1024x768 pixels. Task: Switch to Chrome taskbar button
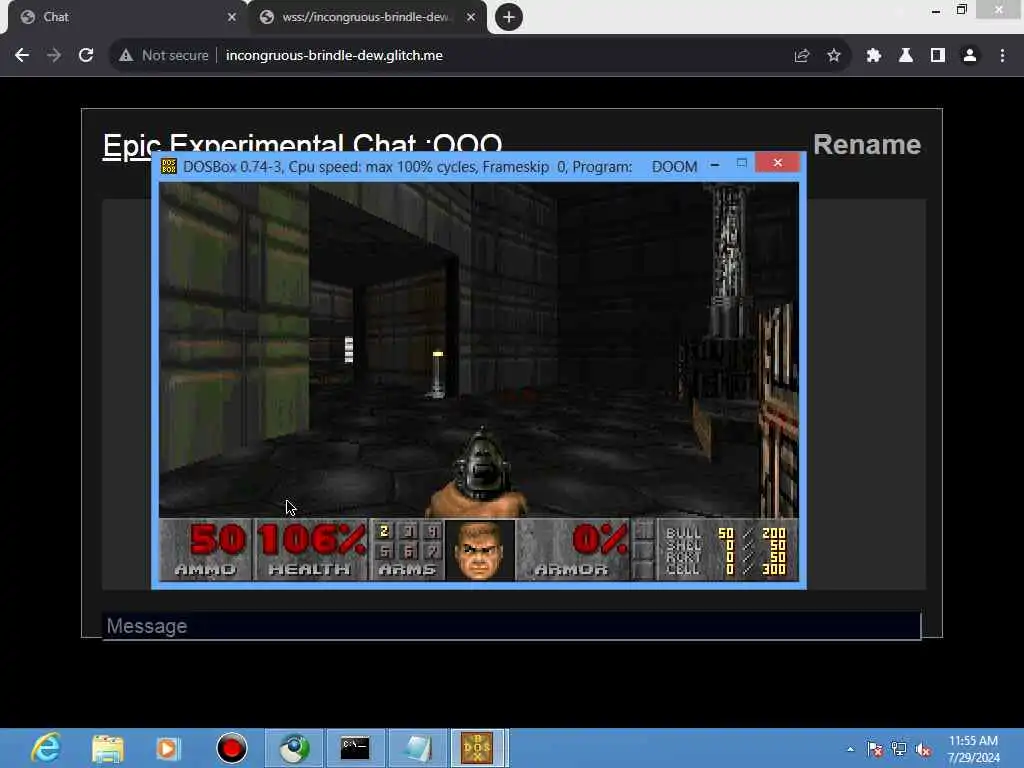point(295,748)
